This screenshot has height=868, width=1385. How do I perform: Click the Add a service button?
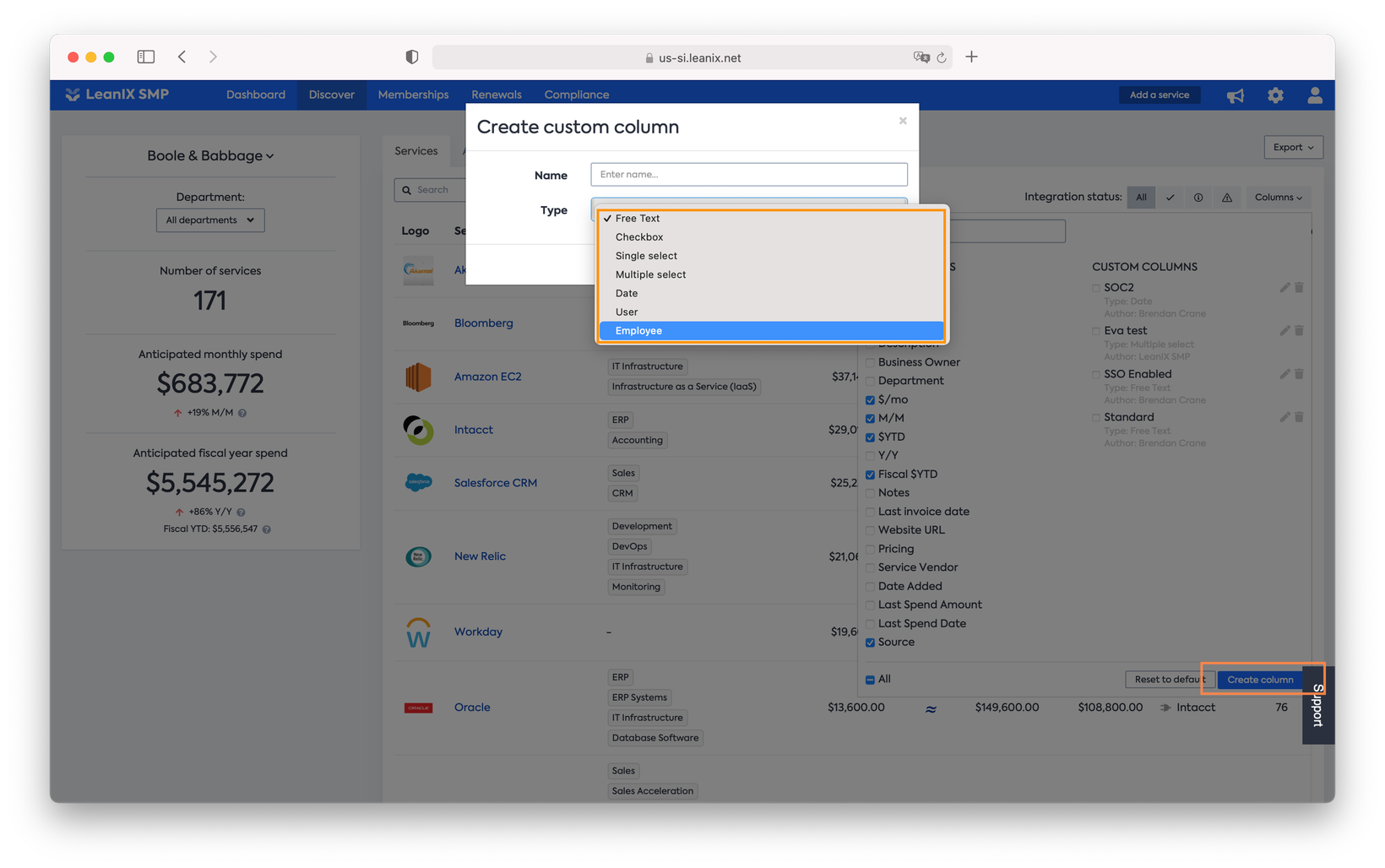[x=1159, y=95]
